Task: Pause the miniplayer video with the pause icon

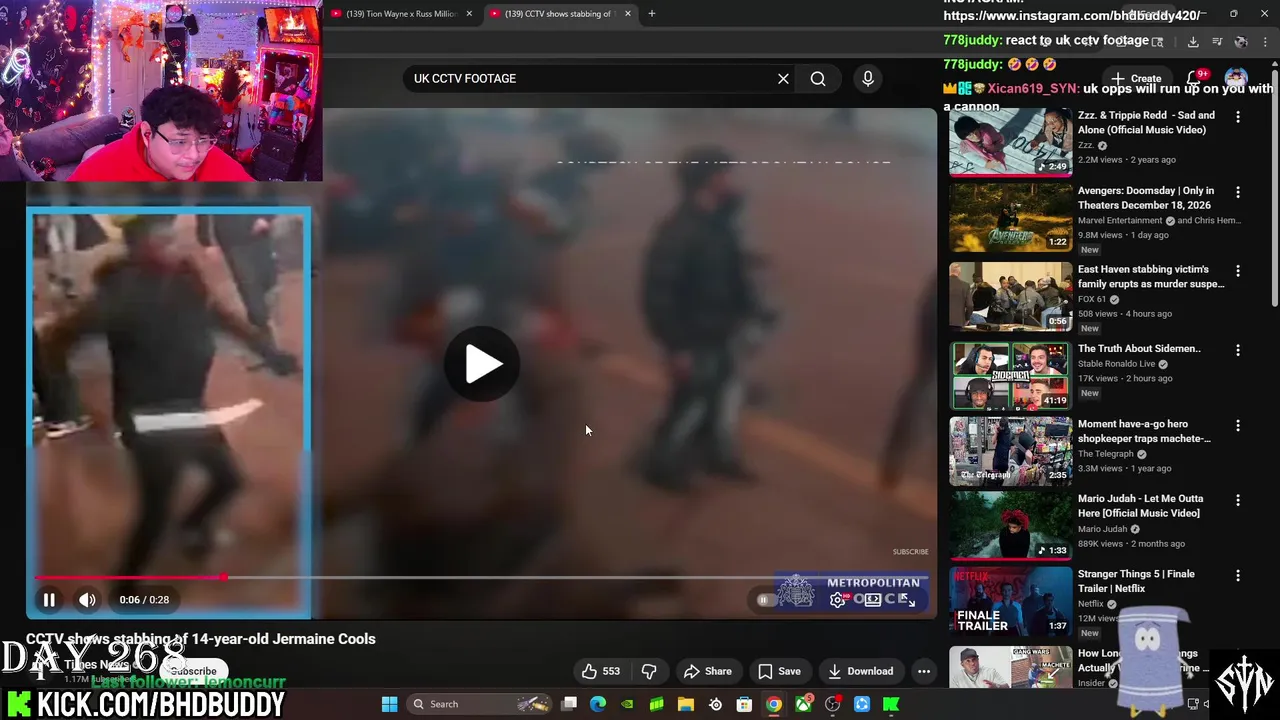Action: click(48, 600)
